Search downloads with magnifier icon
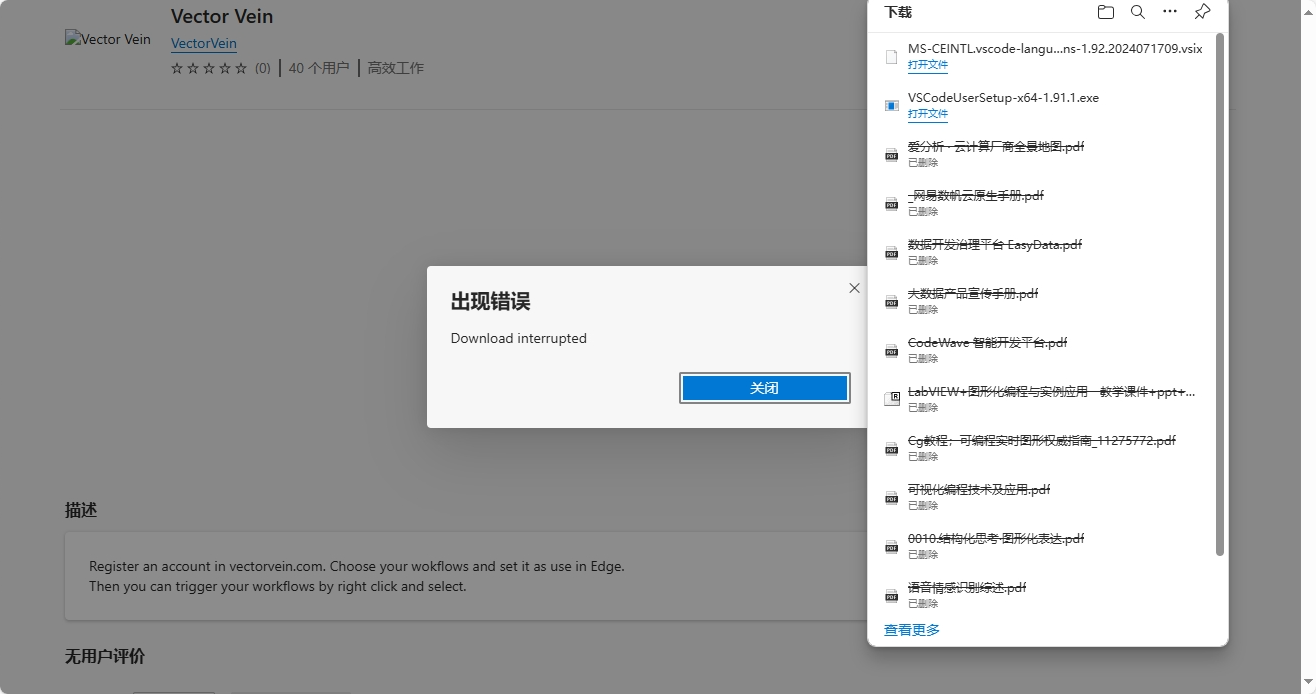 [x=1138, y=12]
